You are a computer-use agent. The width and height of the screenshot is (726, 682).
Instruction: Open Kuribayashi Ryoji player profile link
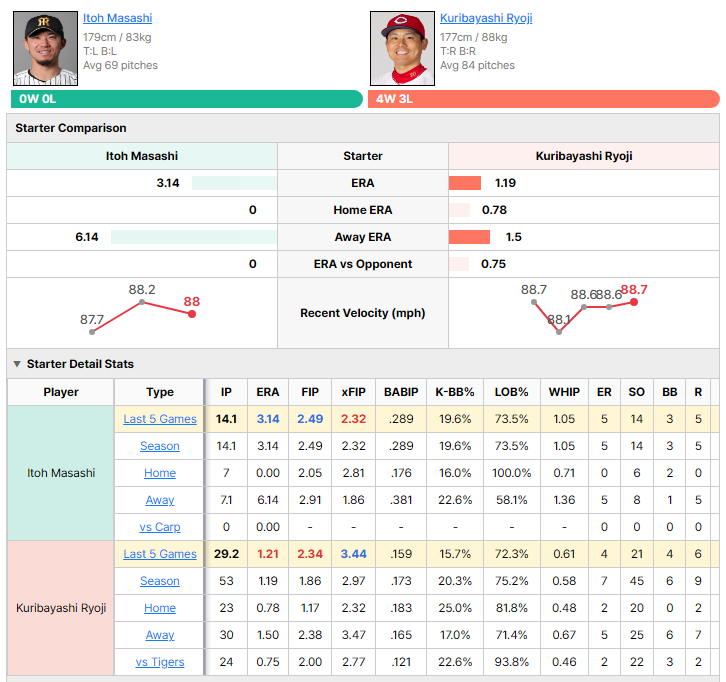coord(486,18)
